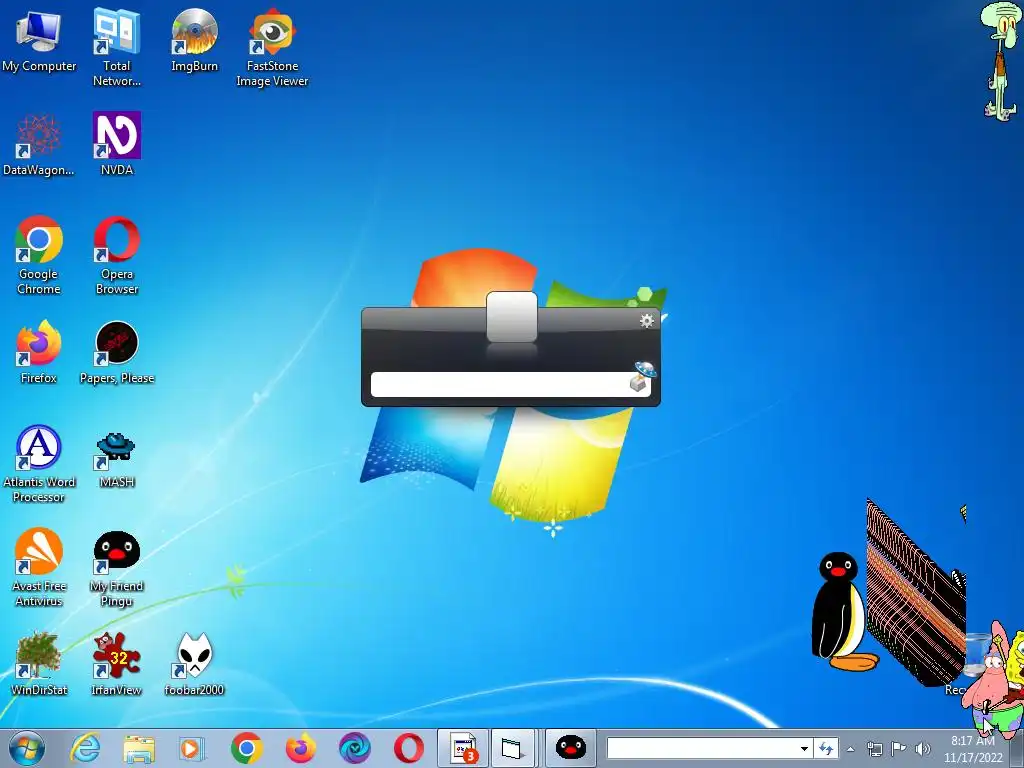Launch Opera from the taskbar

click(409, 748)
